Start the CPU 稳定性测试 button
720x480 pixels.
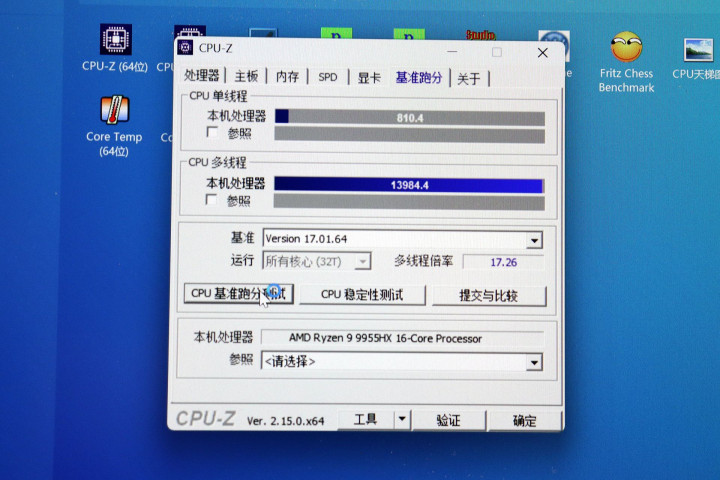pos(362,294)
